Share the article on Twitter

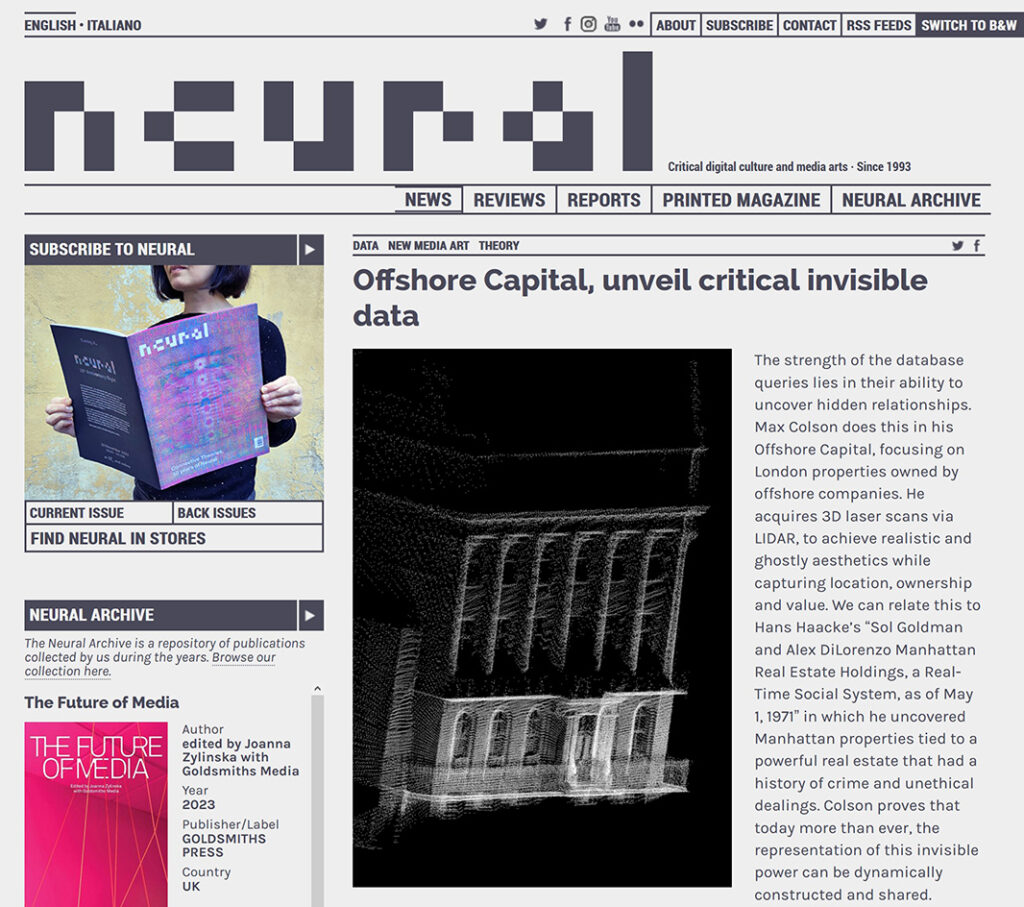pyautogui.click(x=957, y=246)
